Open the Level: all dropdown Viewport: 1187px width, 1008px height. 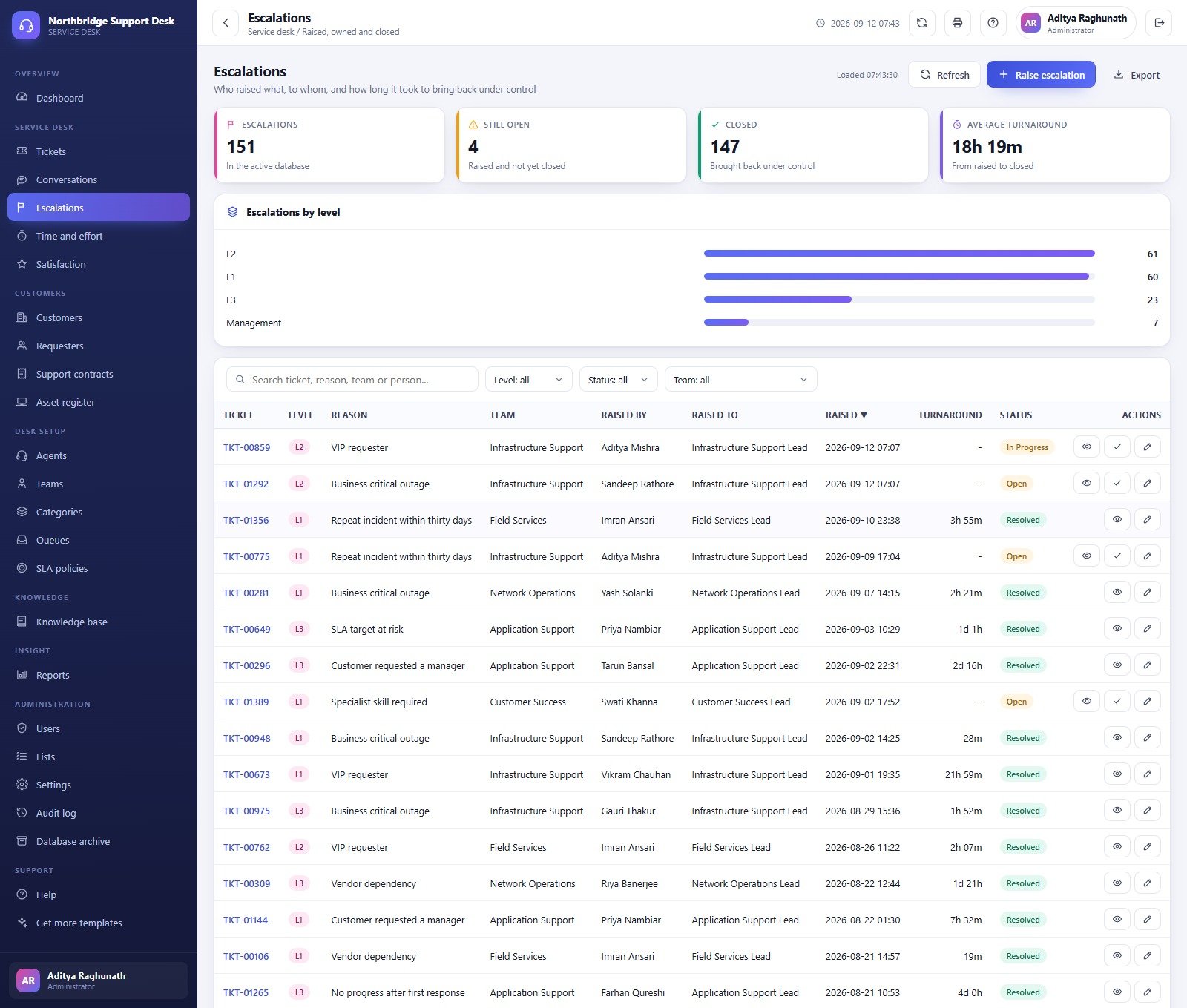point(528,380)
